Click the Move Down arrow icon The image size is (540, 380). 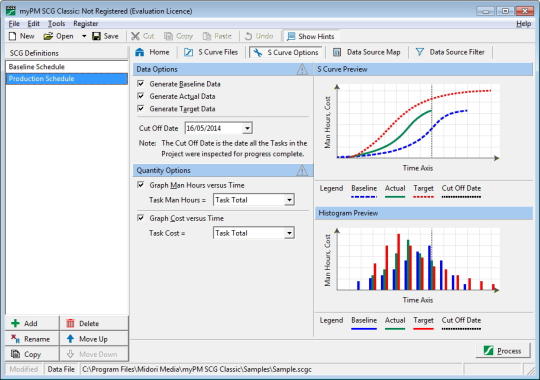pyautogui.click(x=70, y=354)
